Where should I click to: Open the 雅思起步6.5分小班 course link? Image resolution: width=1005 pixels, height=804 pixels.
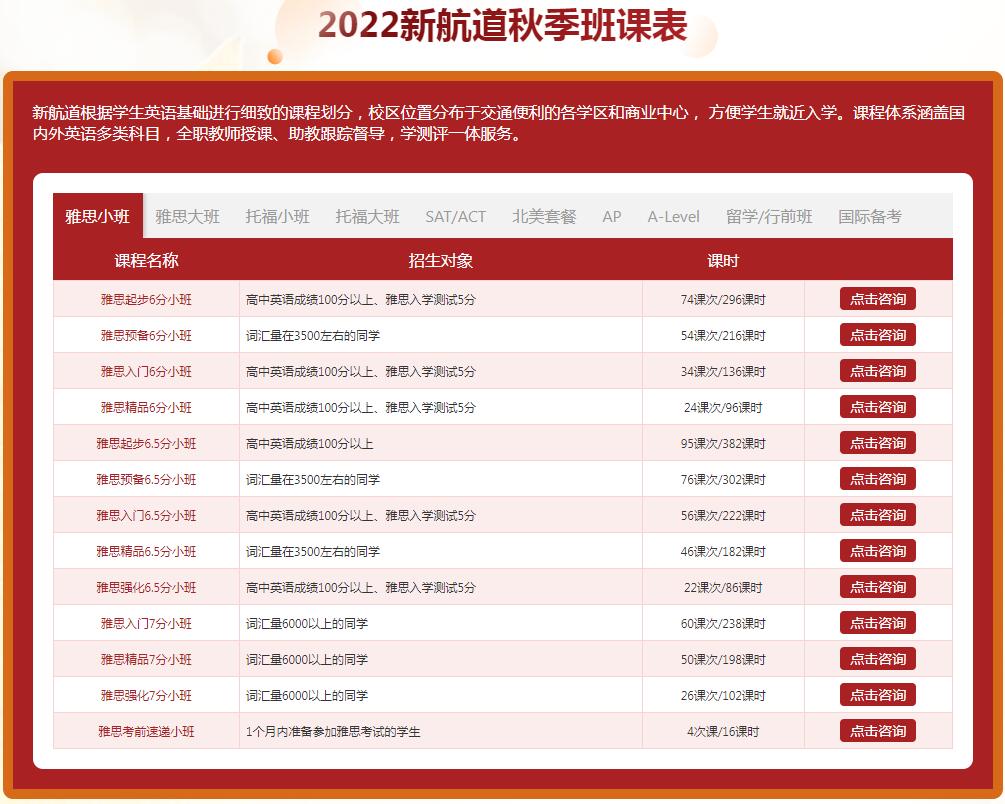click(x=146, y=443)
